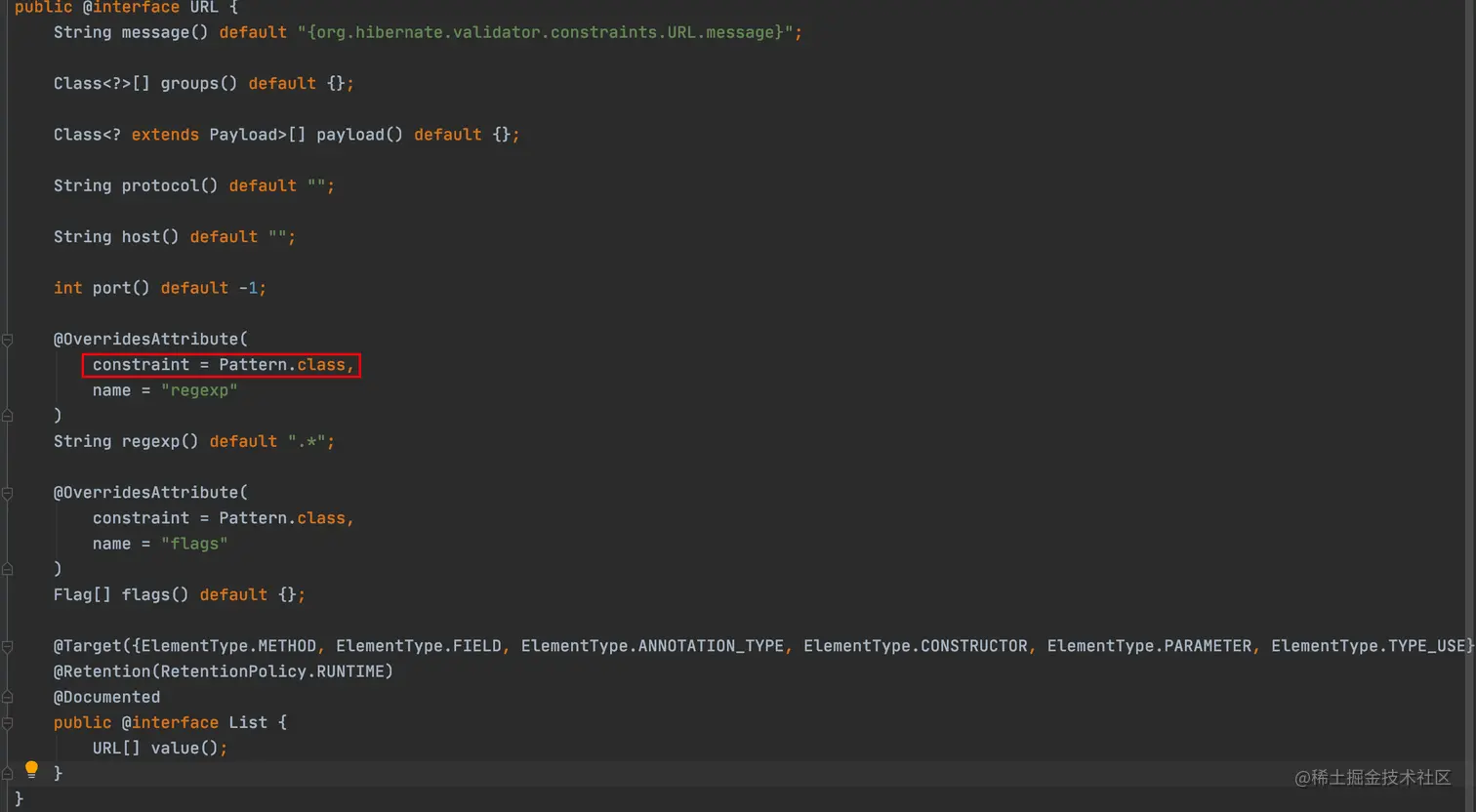Select the "{org.hibernate.validator.constraints.URL.message}" string
The width and height of the screenshot is (1476, 812).
coord(545,32)
